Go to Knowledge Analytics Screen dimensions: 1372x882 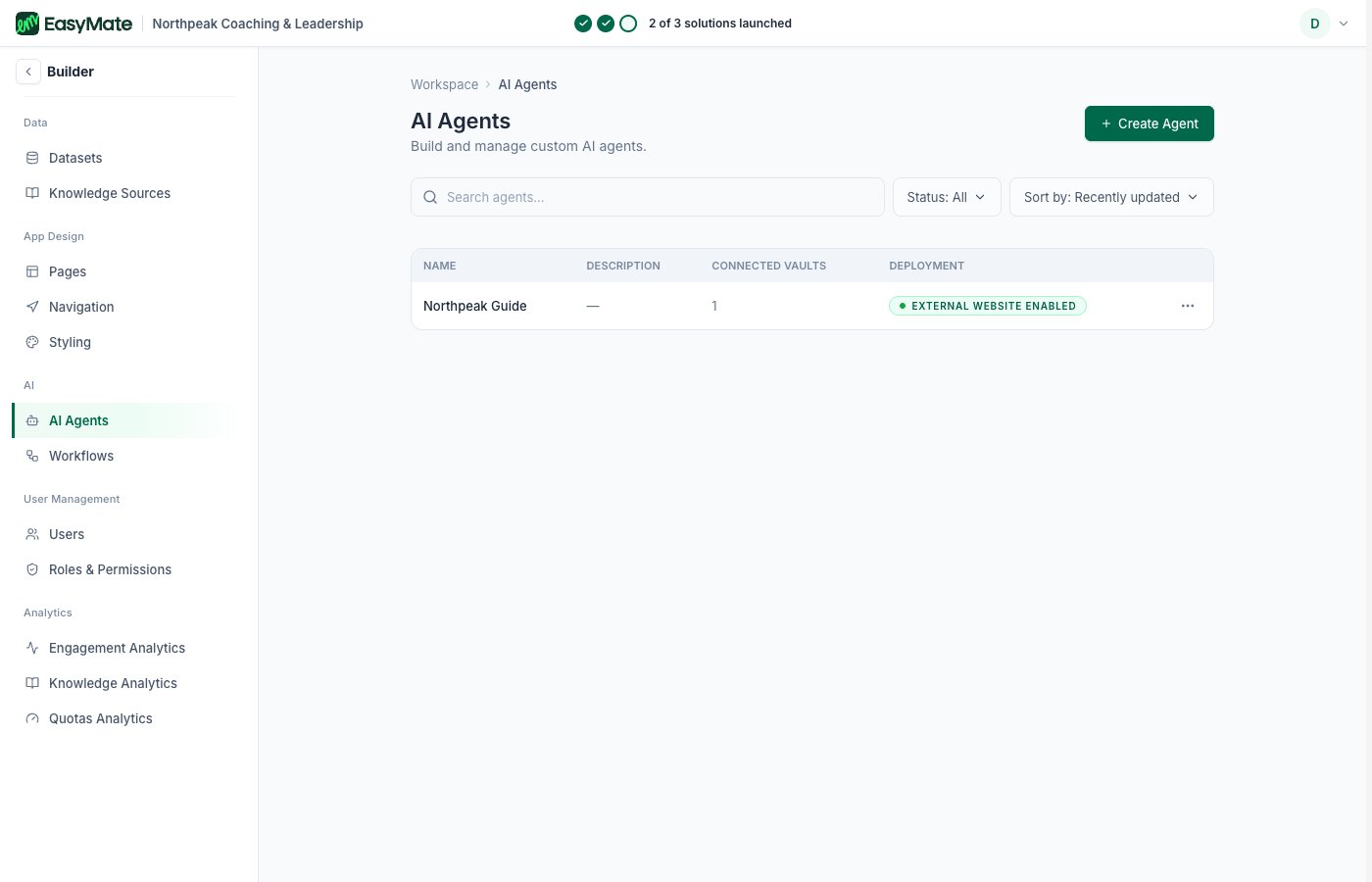[x=123, y=683]
